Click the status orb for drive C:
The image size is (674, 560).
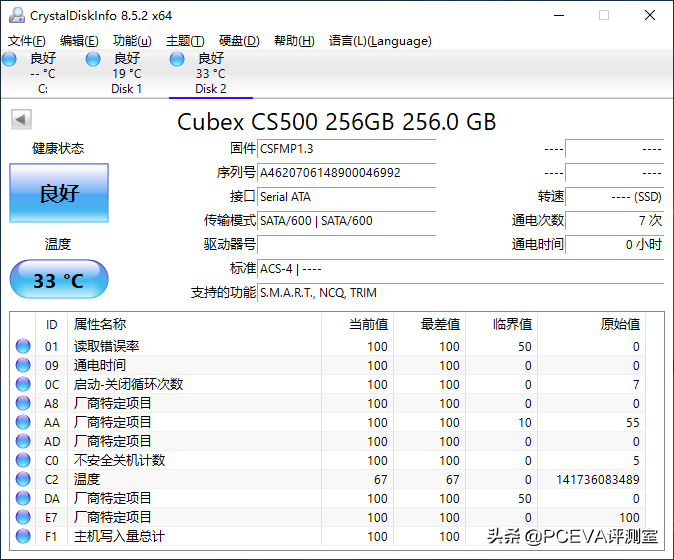[10, 59]
